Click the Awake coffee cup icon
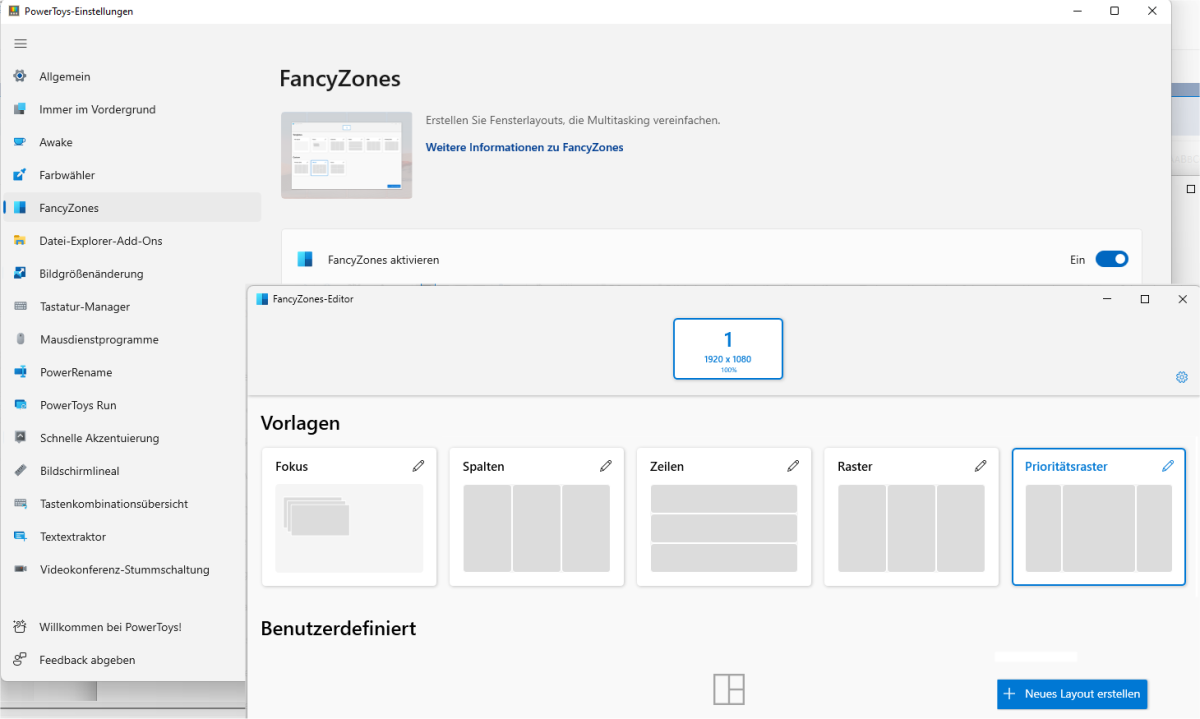This screenshot has height=719, width=1200. (20, 142)
